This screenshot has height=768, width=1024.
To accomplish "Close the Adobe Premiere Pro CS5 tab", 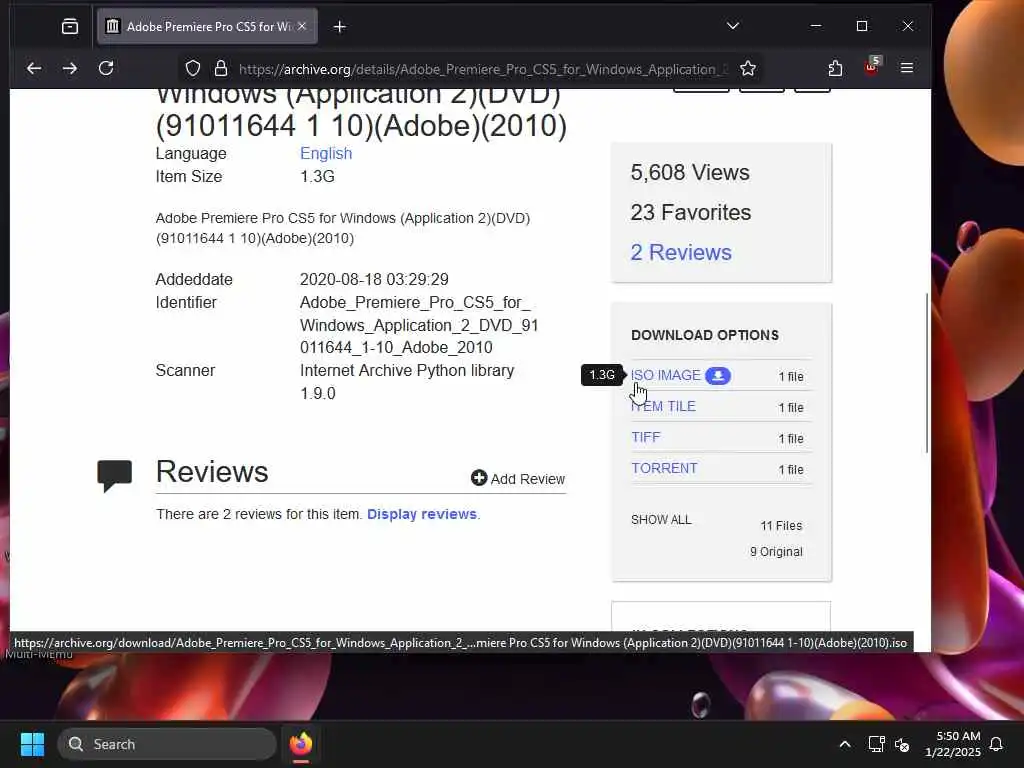I will coord(302,26).
